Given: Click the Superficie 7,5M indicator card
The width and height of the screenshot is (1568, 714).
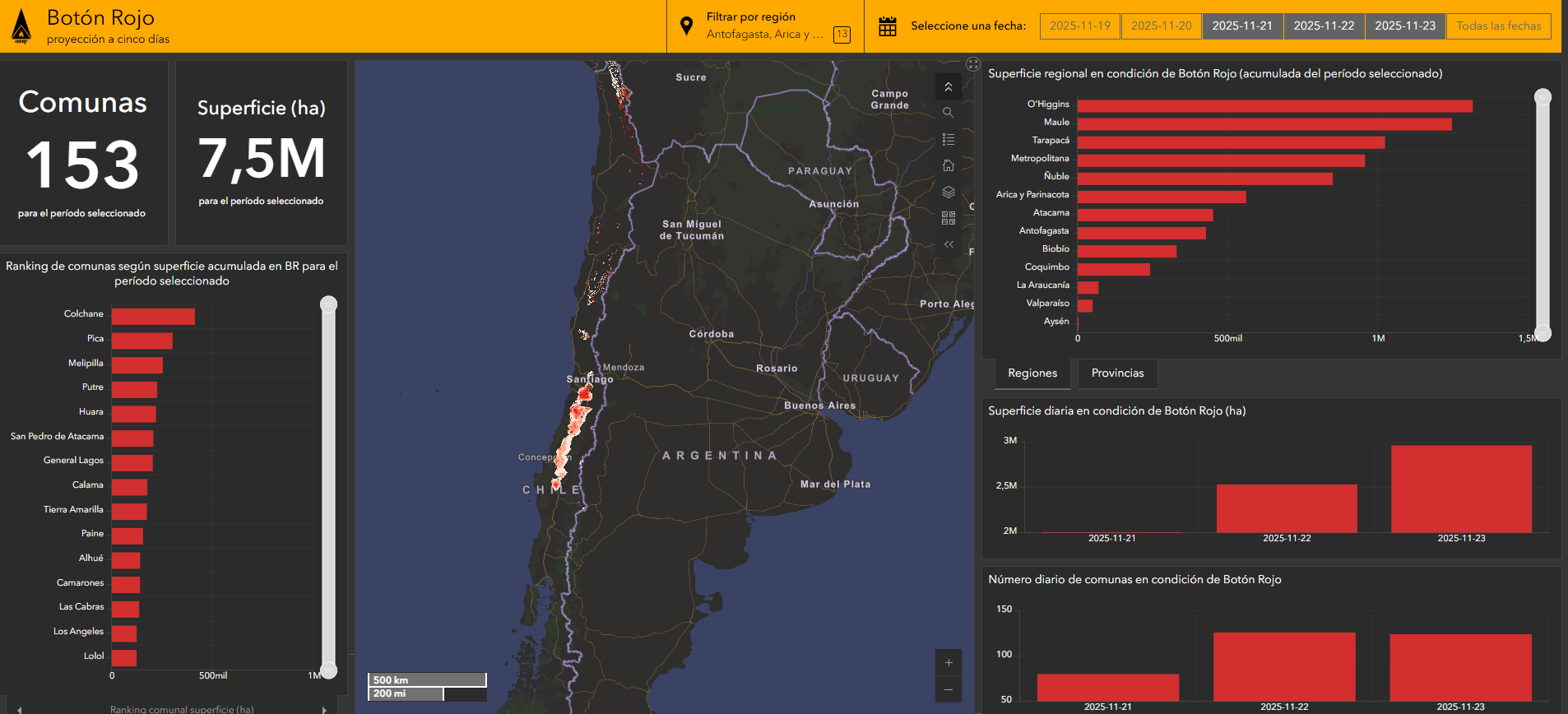Looking at the screenshot, I should (x=261, y=153).
